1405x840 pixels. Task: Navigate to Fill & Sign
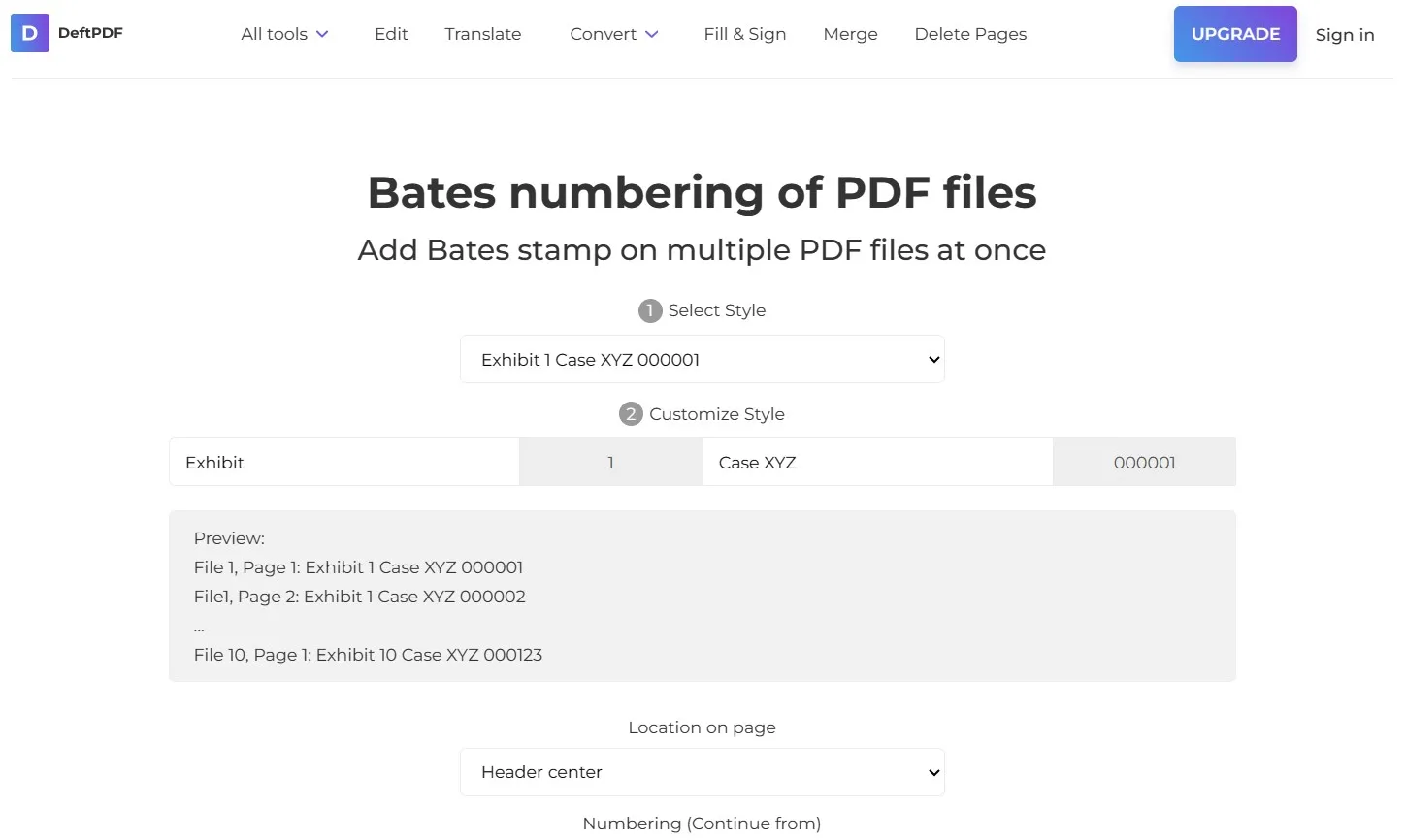pyautogui.click(x=745, y=34)
